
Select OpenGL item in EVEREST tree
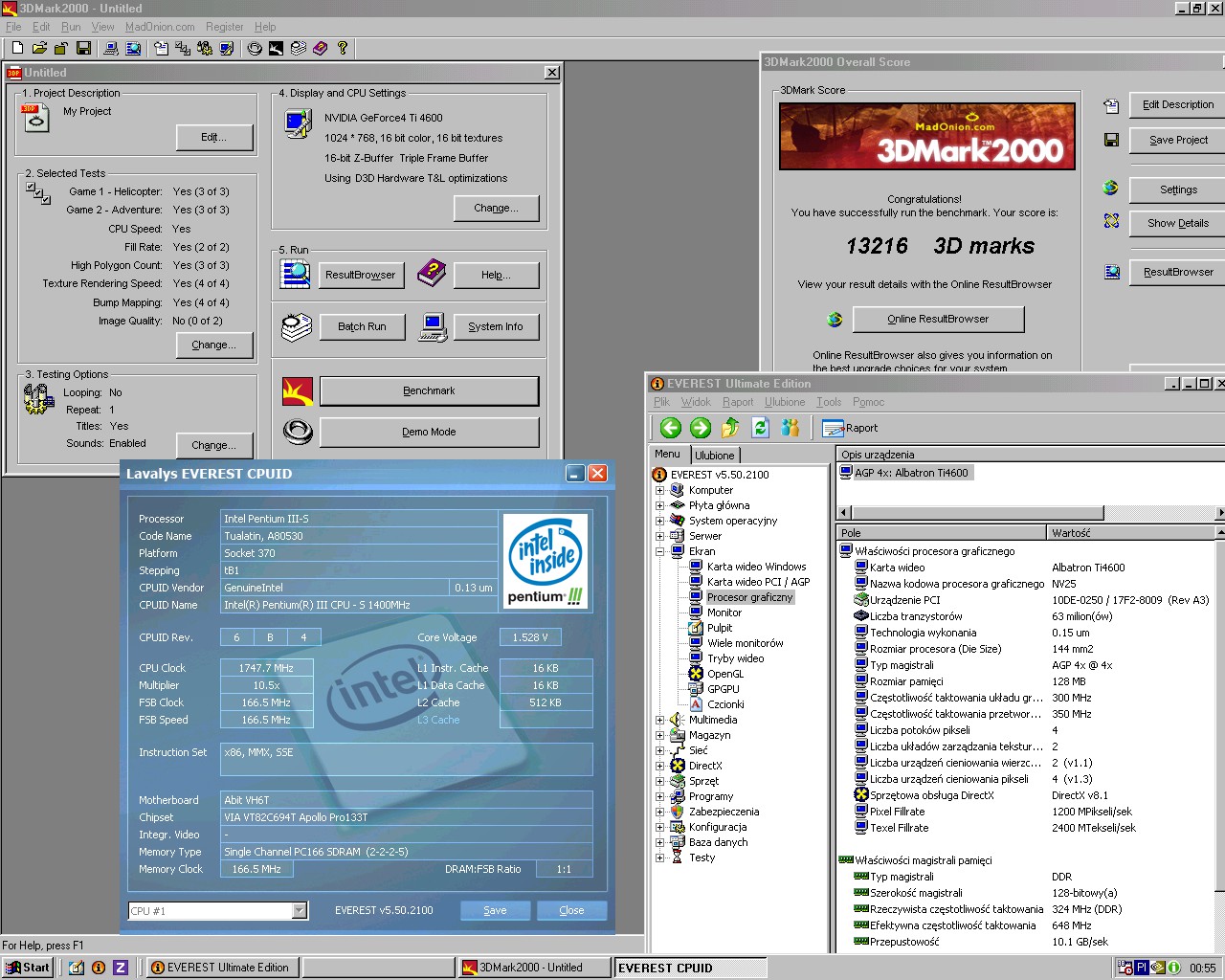(724, 674)
